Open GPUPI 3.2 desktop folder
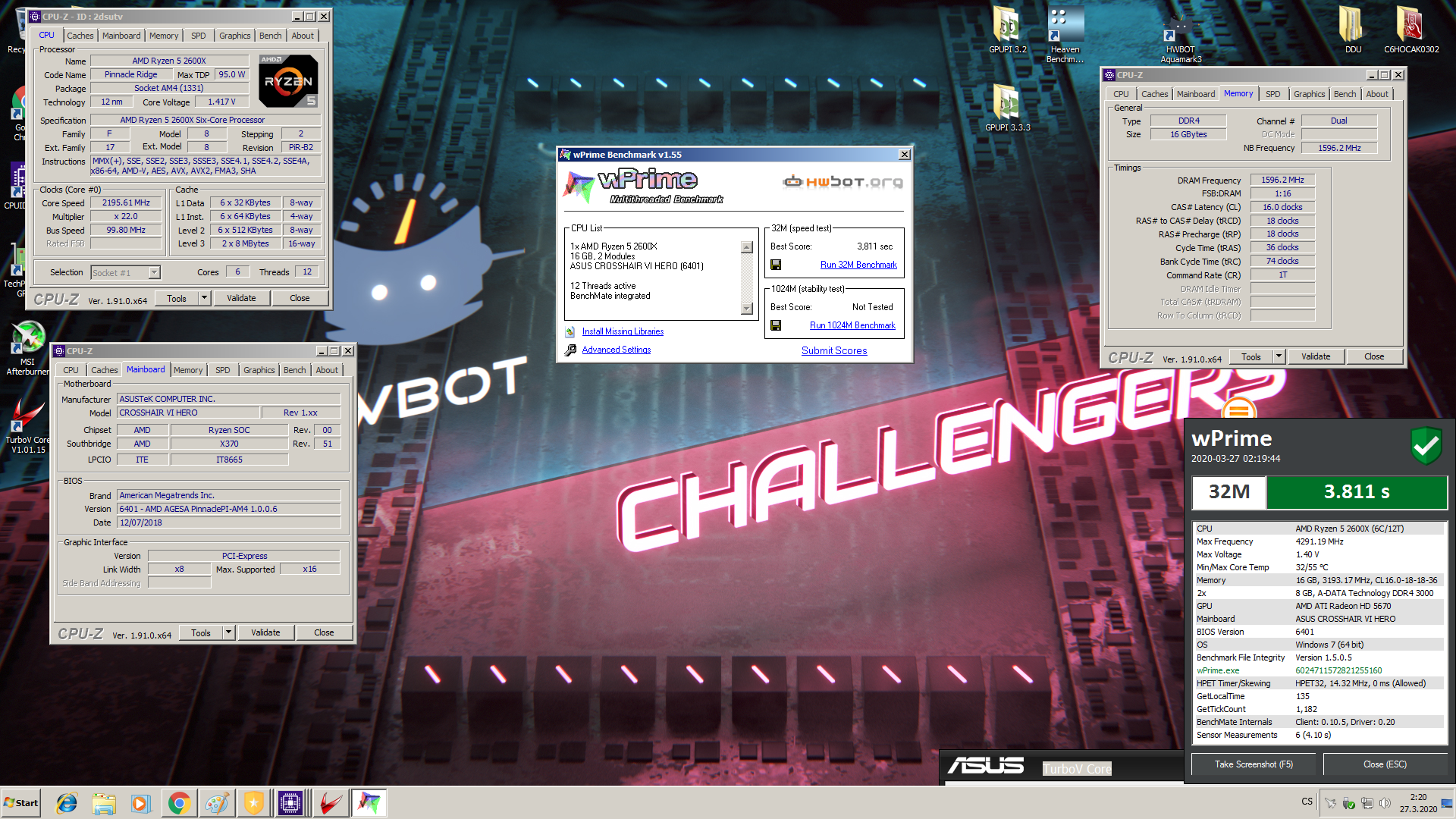 pyautogui.click(x=1007, y=30)
